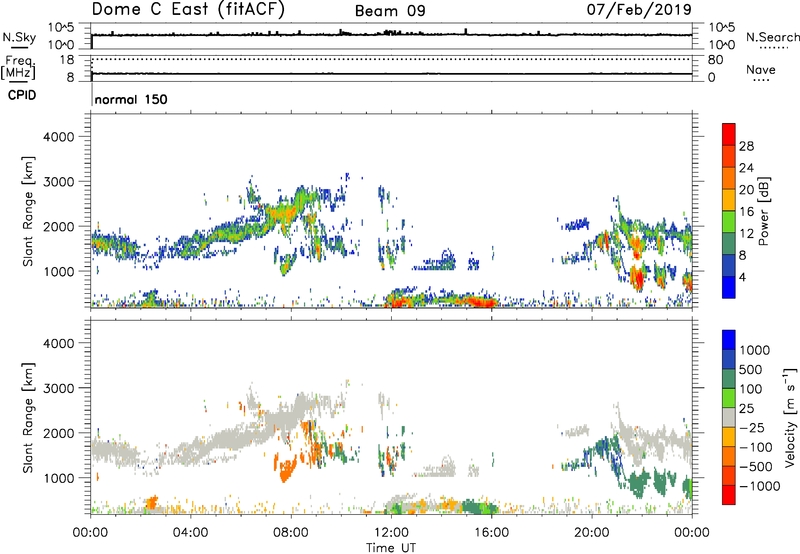Click the 'Freq. [MHz]' legend label
The width and height of the screenshot is (800, 554).
click(x=18, y=67)
